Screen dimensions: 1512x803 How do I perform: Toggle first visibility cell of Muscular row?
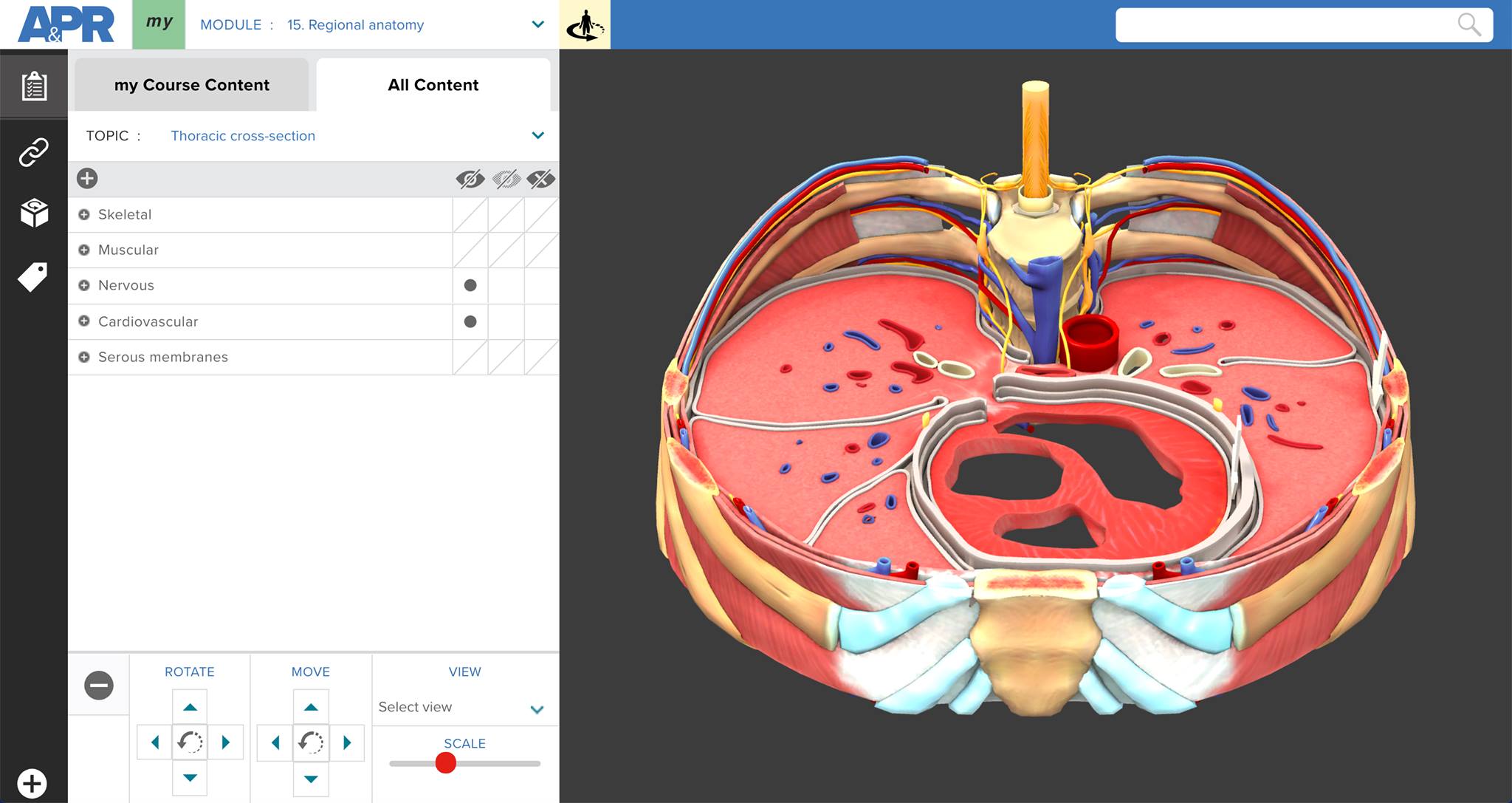tap(470, 250)
